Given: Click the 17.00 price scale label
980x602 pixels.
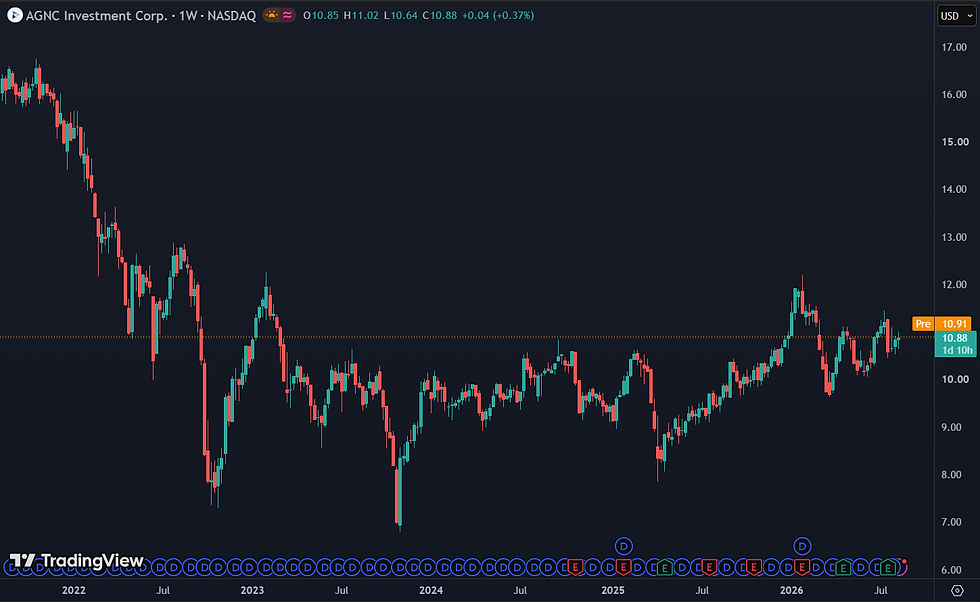Looking at the screenshot, I should 954,47.
